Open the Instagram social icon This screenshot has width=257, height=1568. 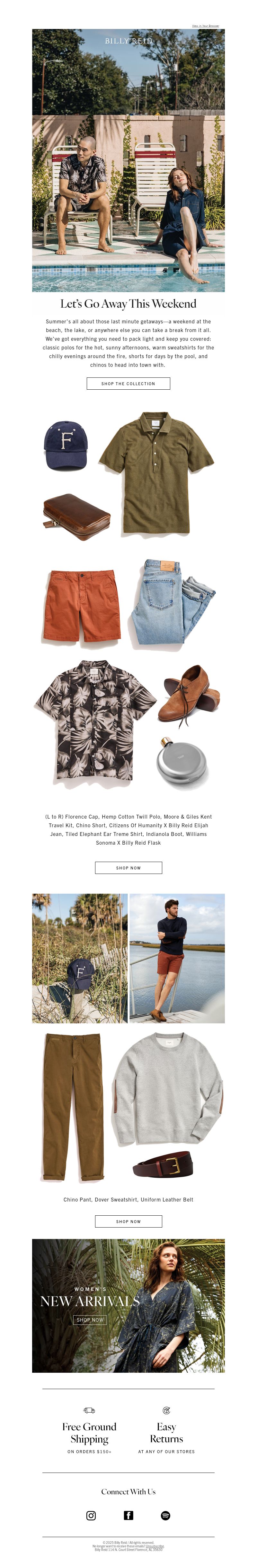[x=91, y=1515]
